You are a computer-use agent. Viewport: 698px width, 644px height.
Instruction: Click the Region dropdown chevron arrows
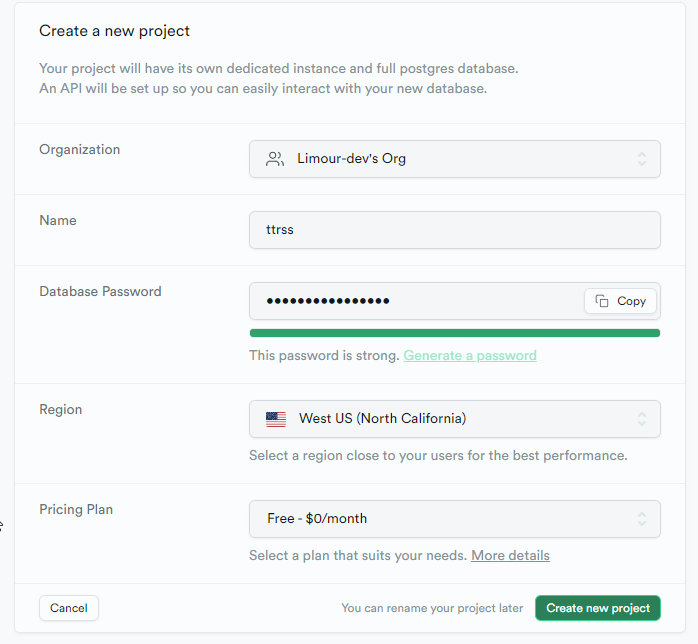pos(641,419)
